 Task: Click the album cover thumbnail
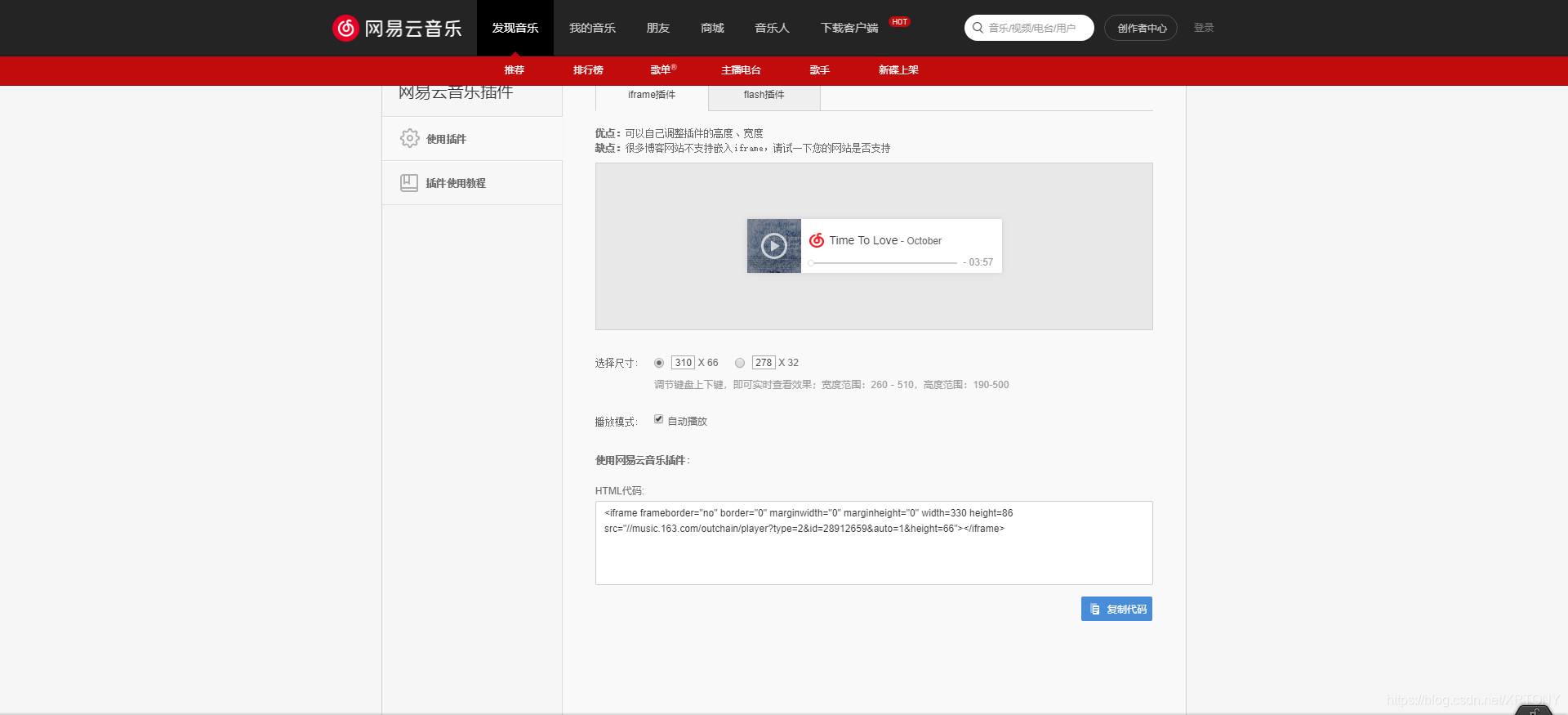[x=774, y=246]
